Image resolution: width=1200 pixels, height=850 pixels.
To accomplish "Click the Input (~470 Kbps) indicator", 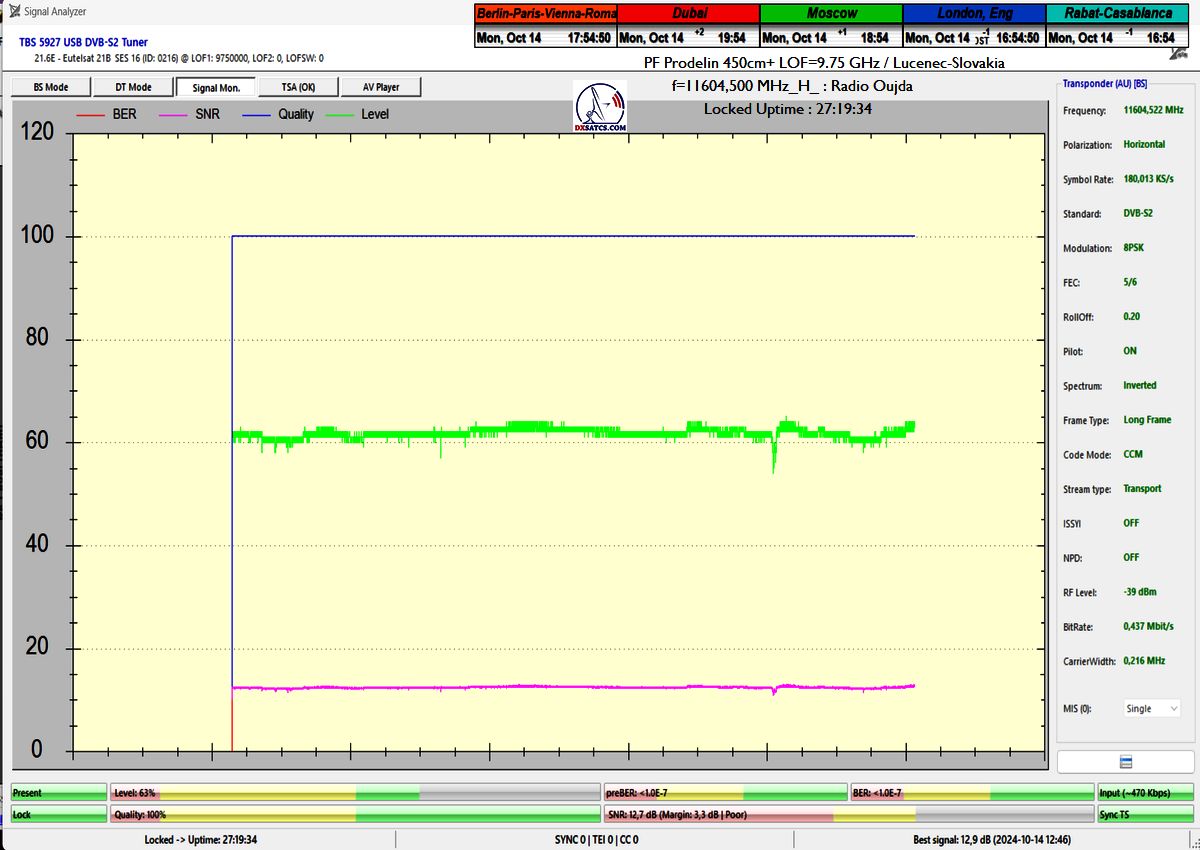I will [1143, 792].
